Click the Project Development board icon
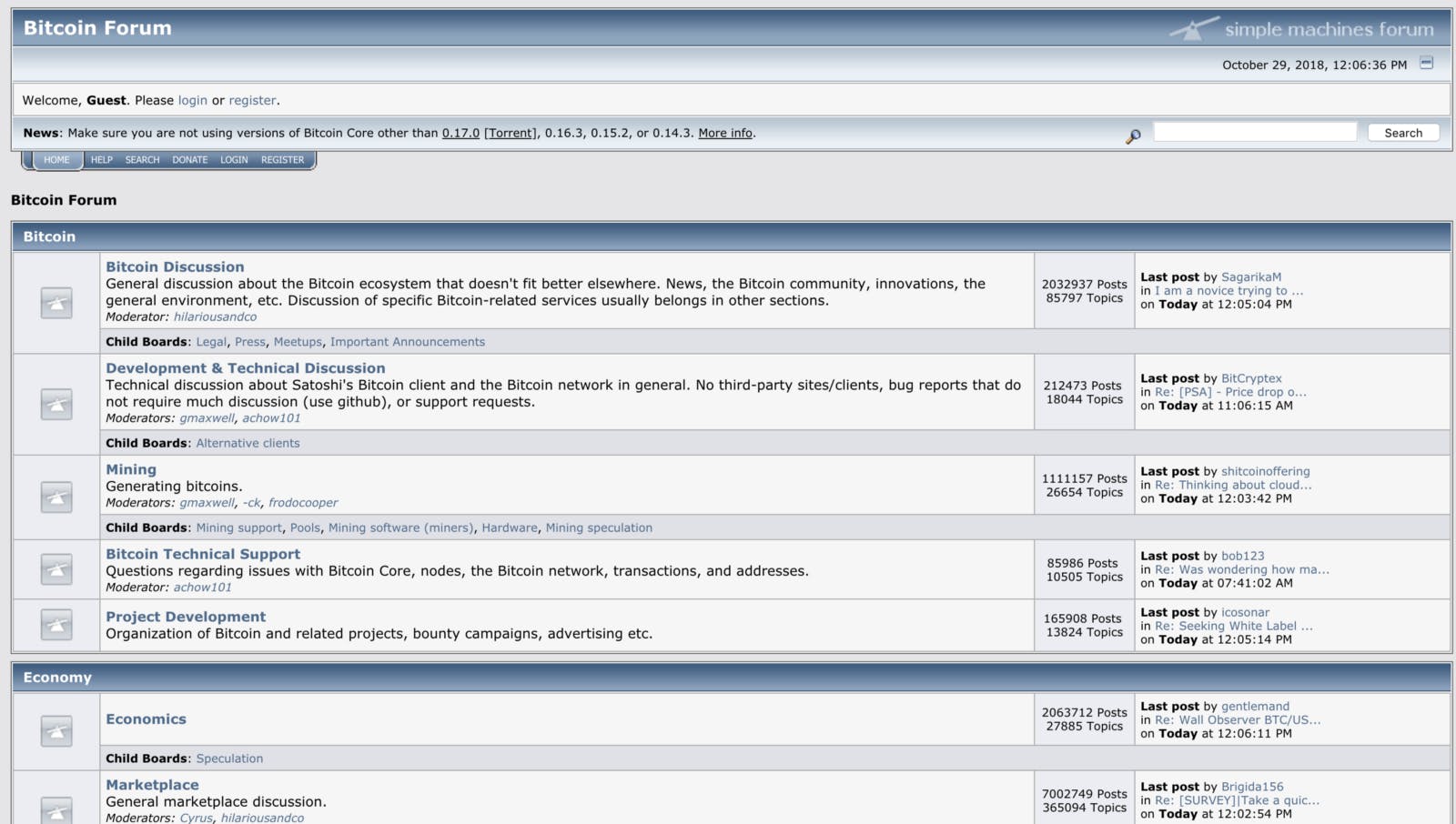 click(x=56, y=625)
